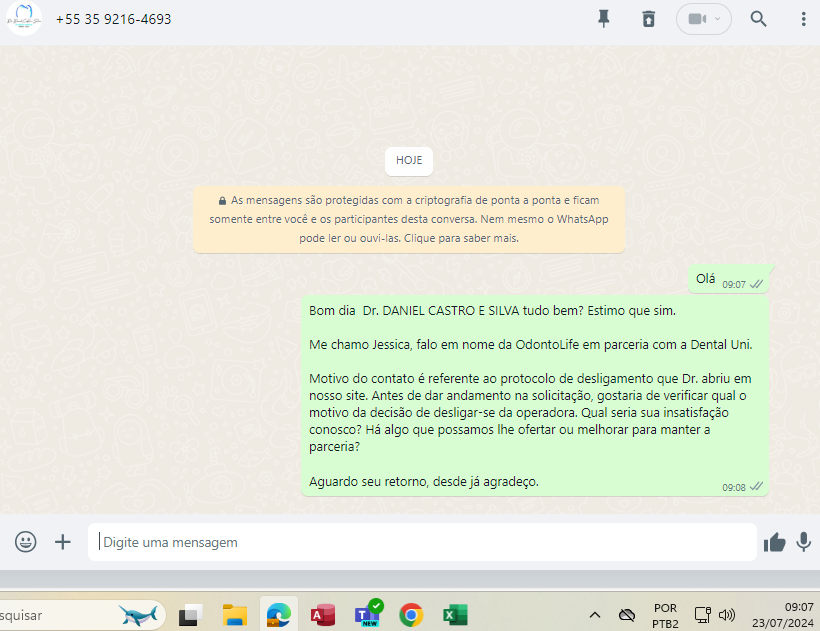Screen dimensions: 820x631
Task: Click the Windows taskbar search box
Action: pos(81,615)
